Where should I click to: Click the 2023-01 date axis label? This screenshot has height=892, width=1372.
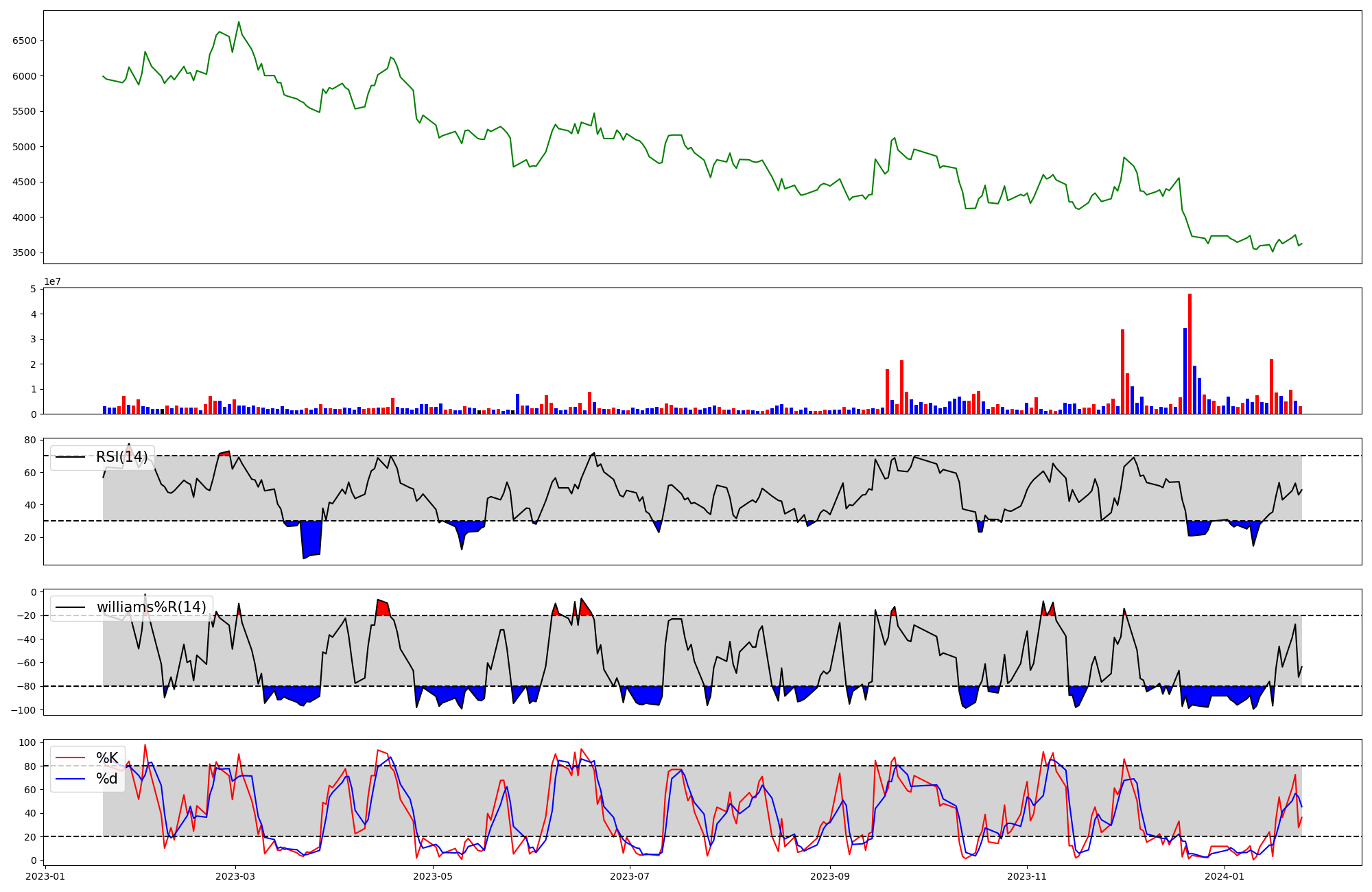coord(45,876)
